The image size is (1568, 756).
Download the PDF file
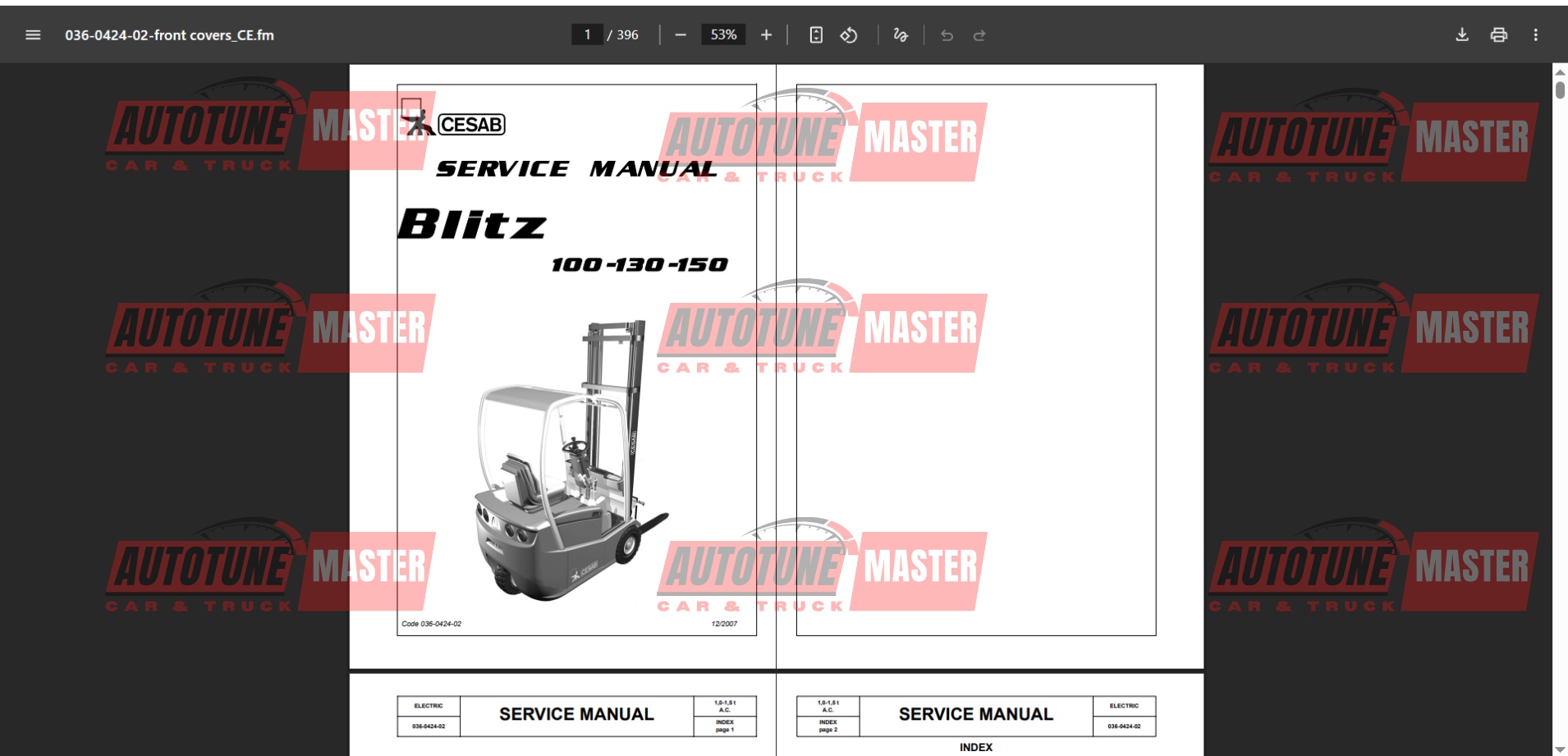coord(1461,35)
